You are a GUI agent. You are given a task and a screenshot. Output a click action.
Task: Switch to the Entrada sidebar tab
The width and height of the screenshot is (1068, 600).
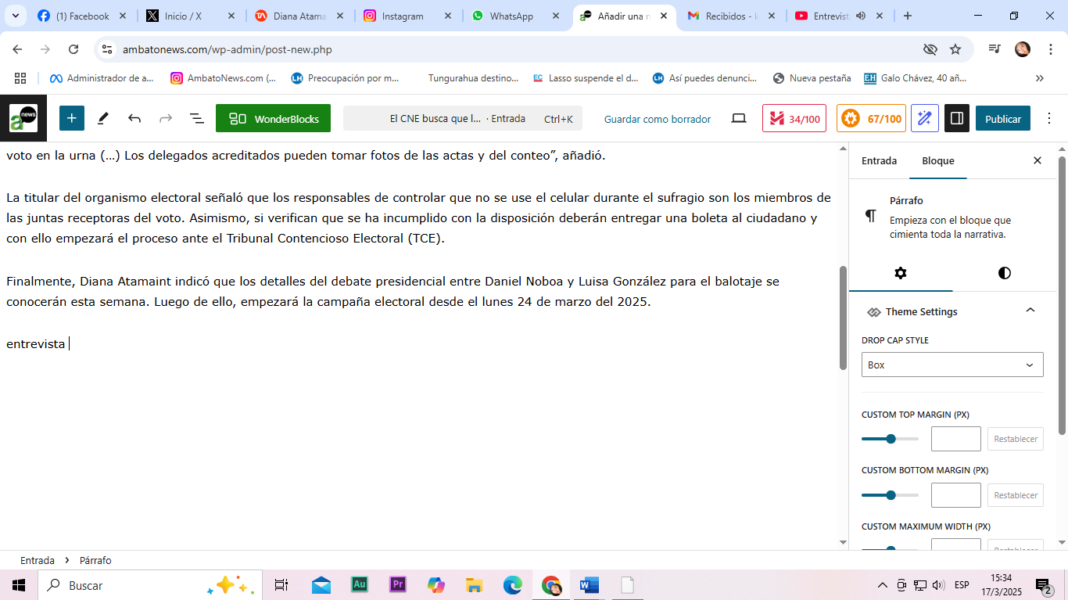[x=879, y=160]
